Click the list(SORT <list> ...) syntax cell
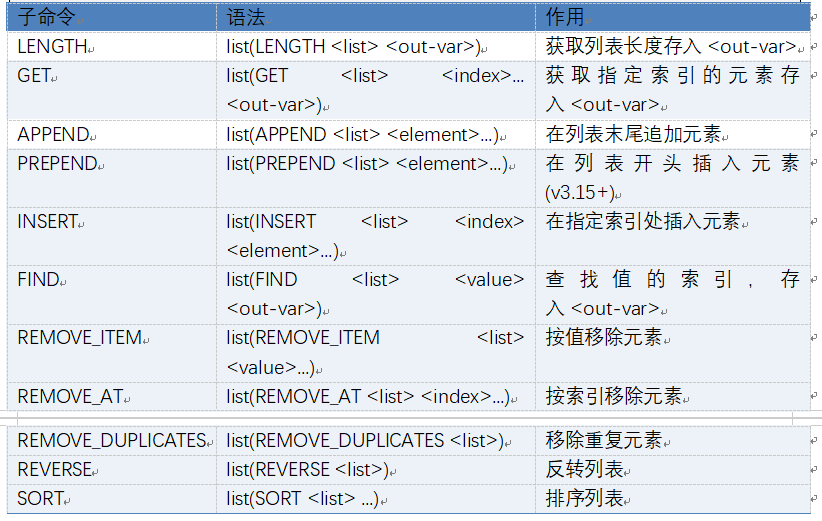Viewport: 822px width, 521px height. coord(376,498)
